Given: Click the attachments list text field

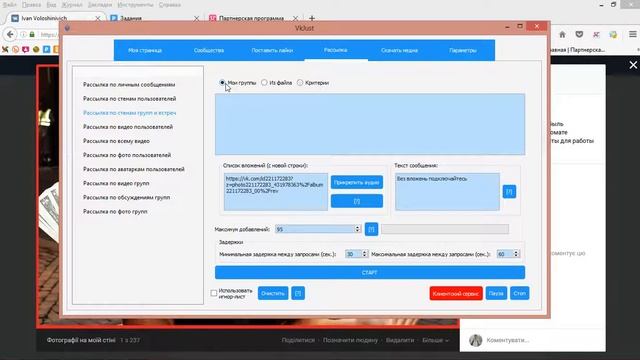Looking at the screenshot, I should (x=276, y=192).
